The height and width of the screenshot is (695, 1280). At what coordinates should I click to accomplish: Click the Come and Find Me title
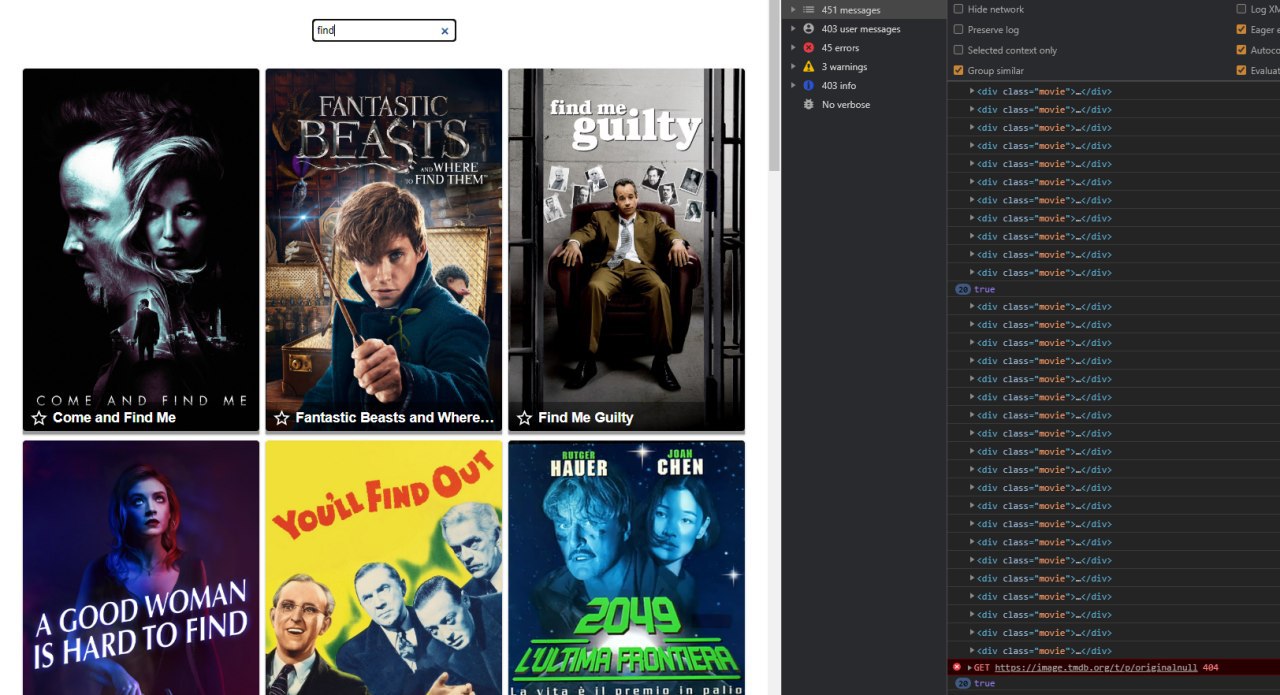point(114,418)
